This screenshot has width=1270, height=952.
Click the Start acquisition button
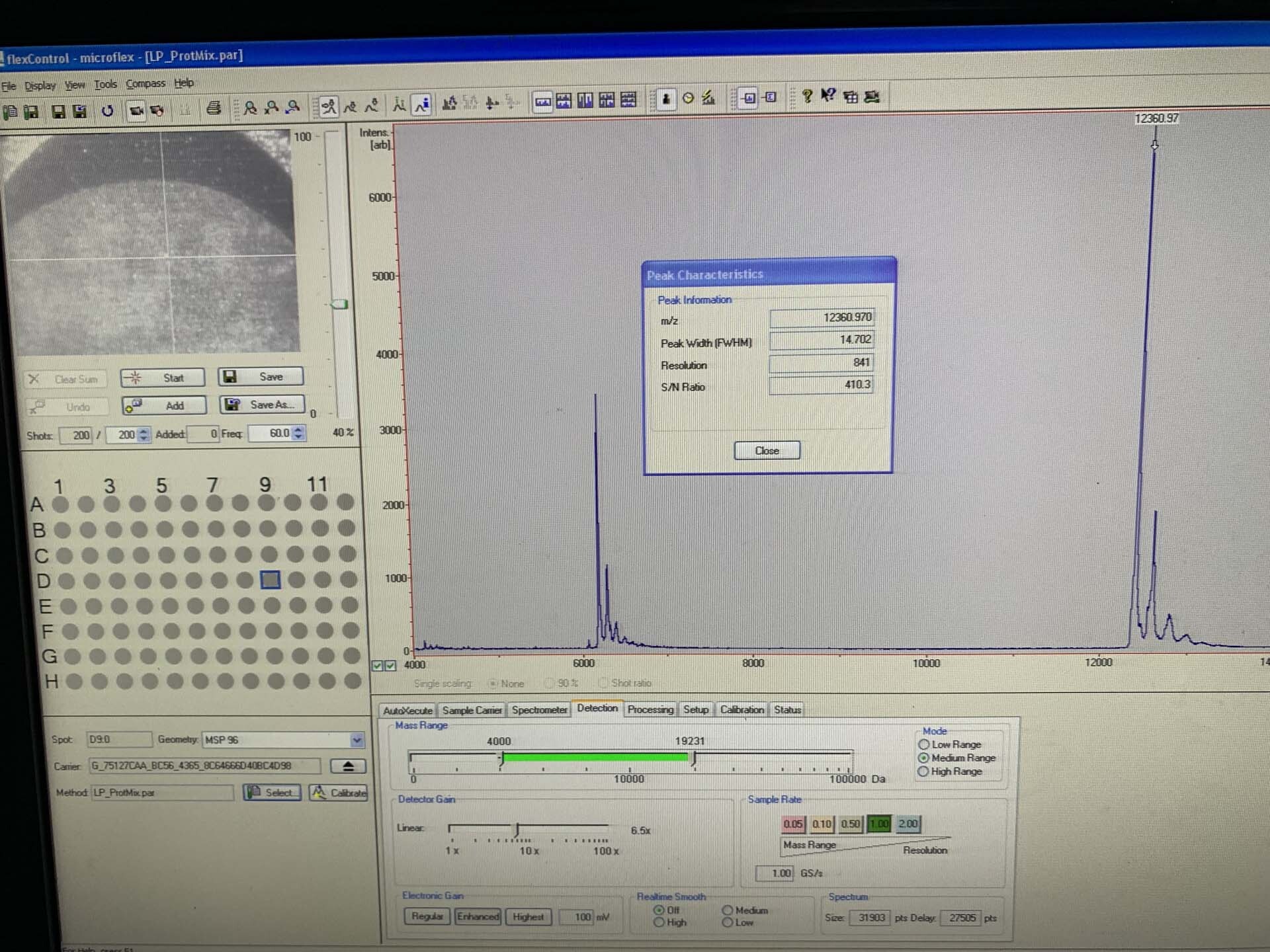(x=163, y=378)
